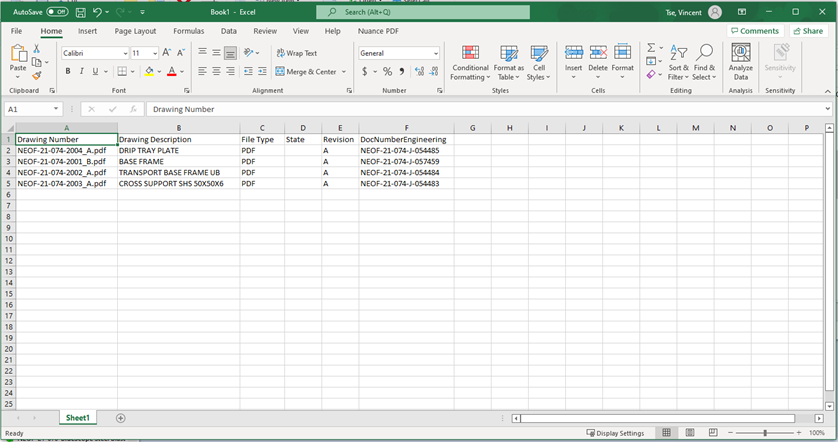Toggle Align Left for text

pyautogui.click(x=202, y=71)
